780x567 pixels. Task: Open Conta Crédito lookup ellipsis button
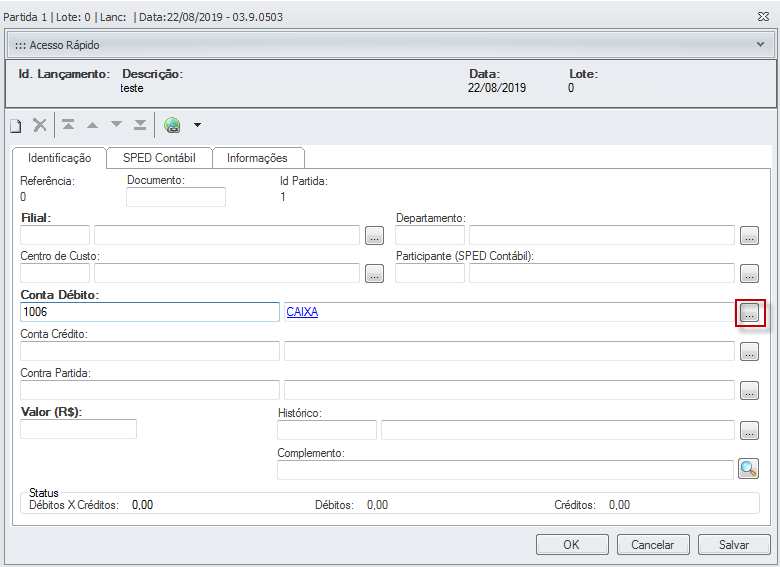[x=750, y=351]
